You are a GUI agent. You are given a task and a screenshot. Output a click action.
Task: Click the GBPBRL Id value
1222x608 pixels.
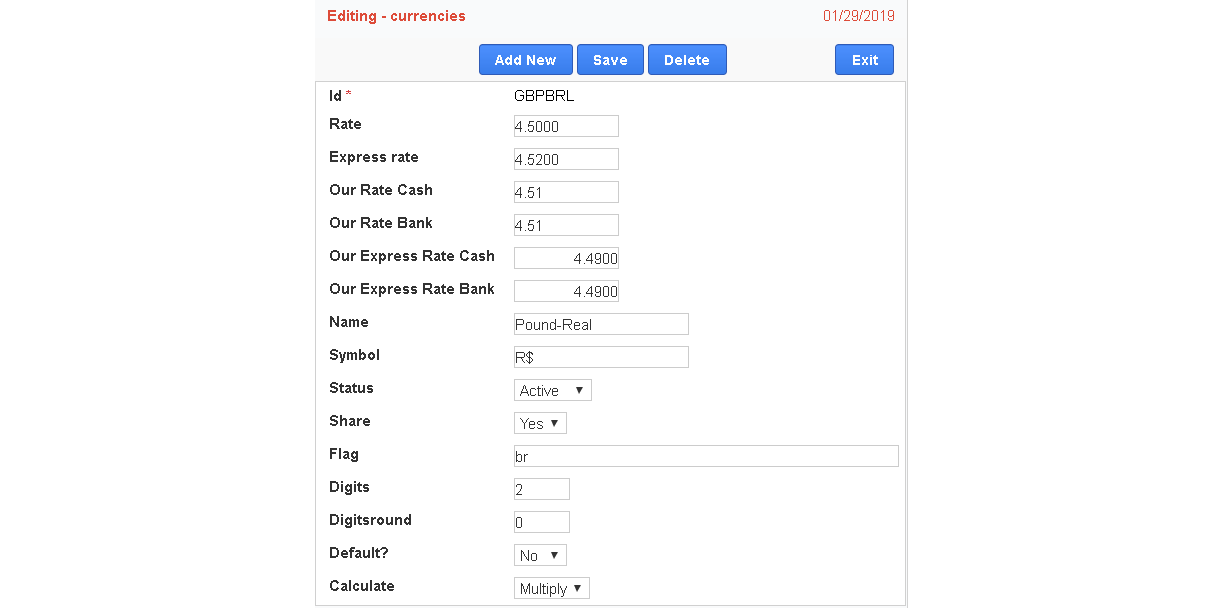pyautogui.click(x=544, y=96)
